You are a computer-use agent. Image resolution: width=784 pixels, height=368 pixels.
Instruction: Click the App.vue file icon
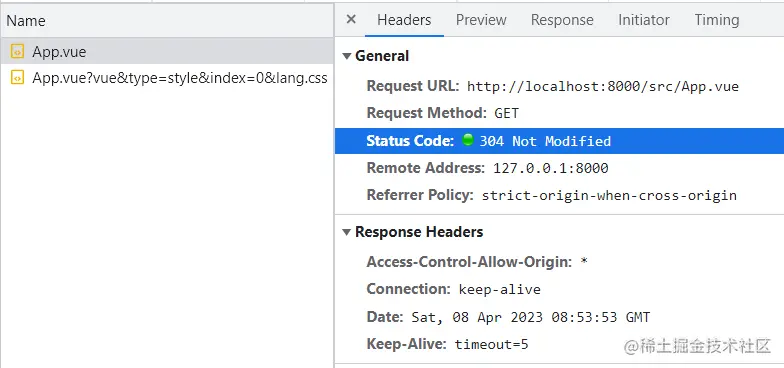(18, 52)
